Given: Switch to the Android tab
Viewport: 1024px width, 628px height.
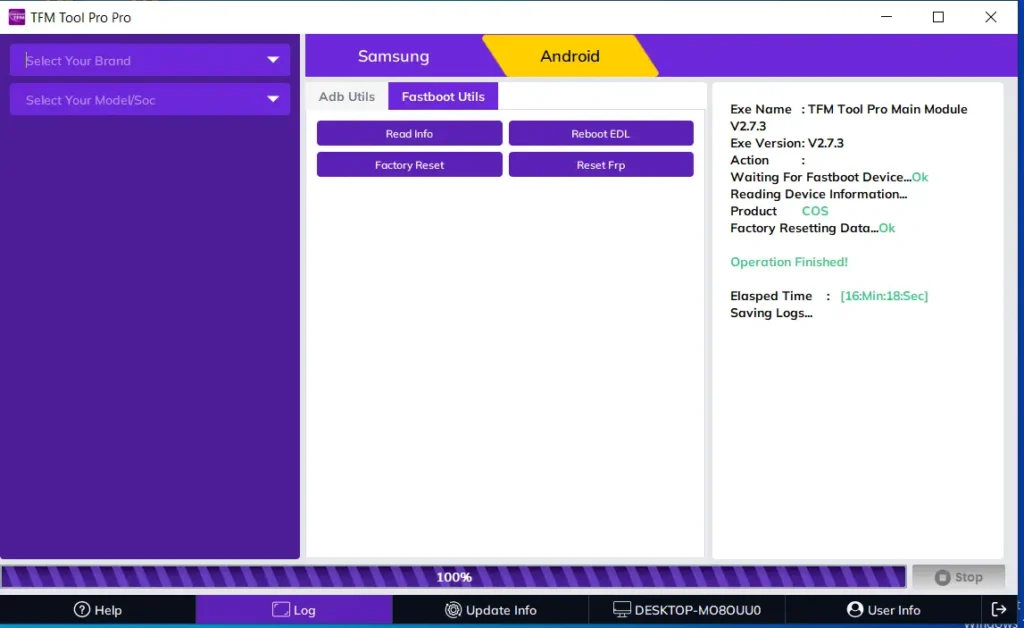Looking at the screenshot, I should coord(569,56).
